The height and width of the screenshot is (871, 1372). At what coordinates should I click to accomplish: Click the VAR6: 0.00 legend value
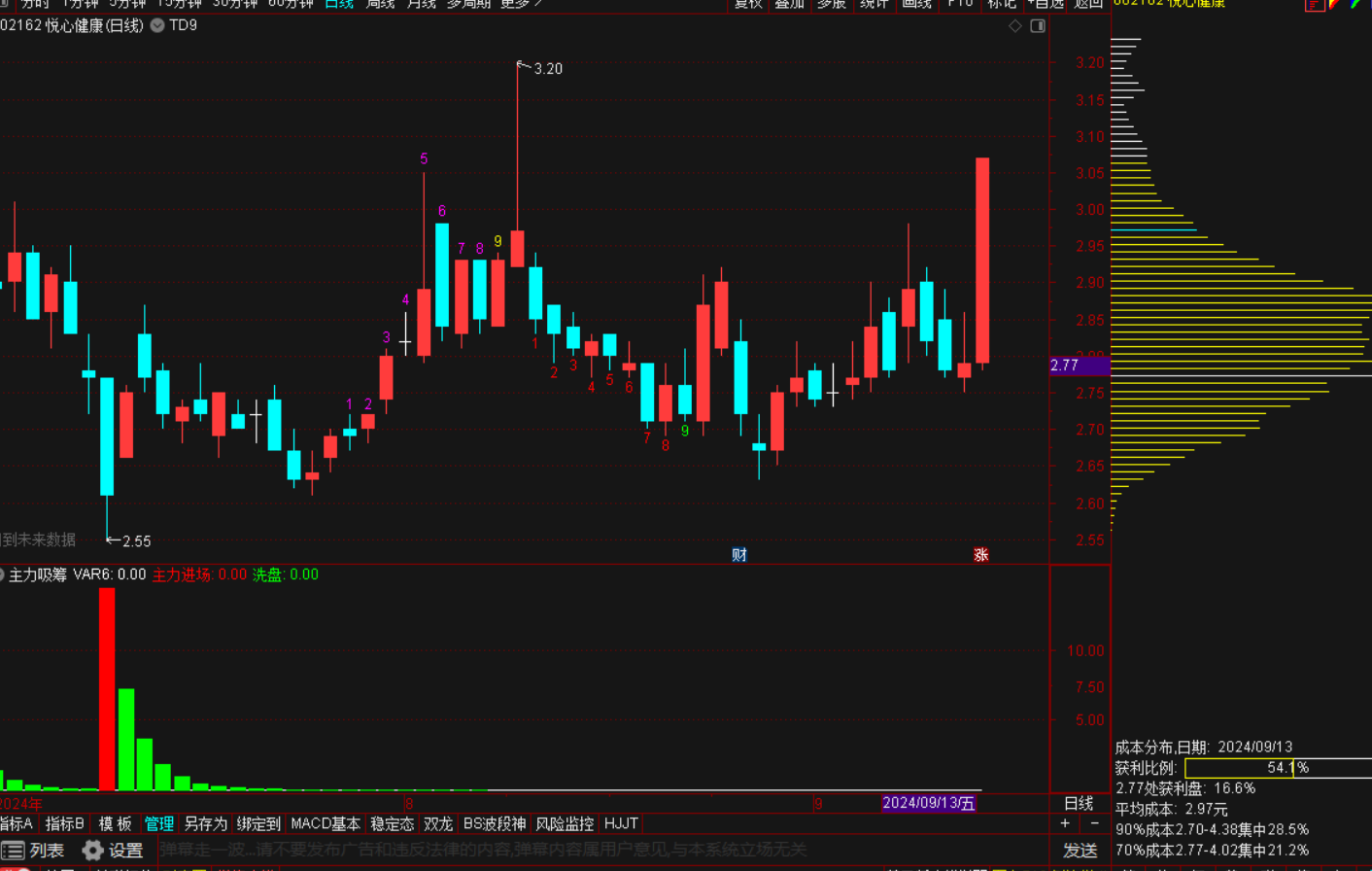[x=110, y=575]
